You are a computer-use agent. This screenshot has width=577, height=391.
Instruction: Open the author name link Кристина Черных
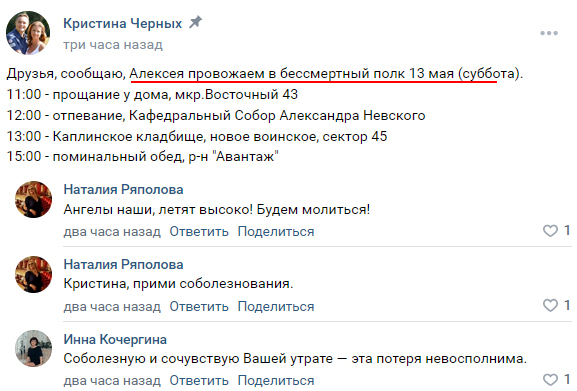click(123, 23)
